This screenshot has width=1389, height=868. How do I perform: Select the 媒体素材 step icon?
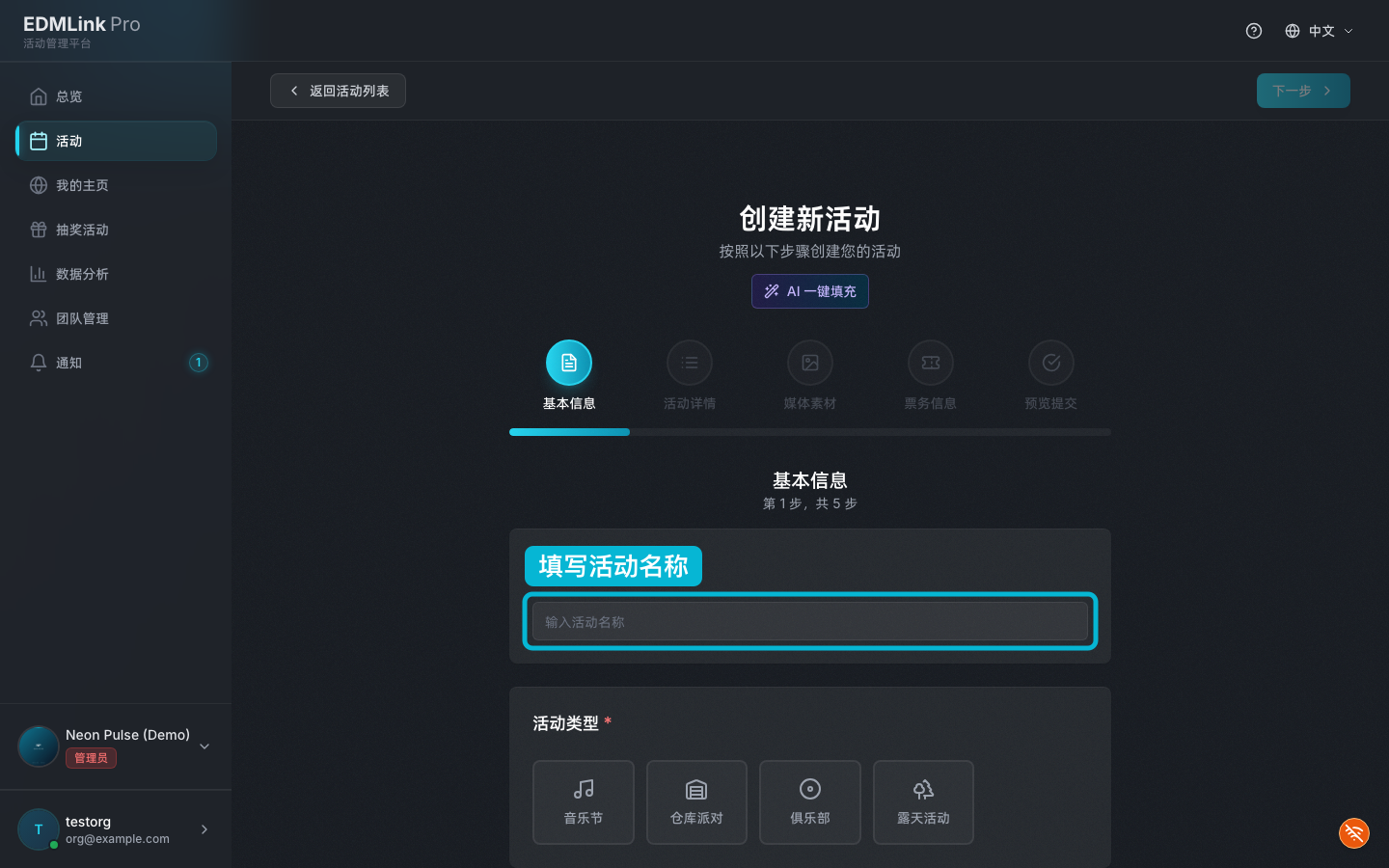coord(810,363)
